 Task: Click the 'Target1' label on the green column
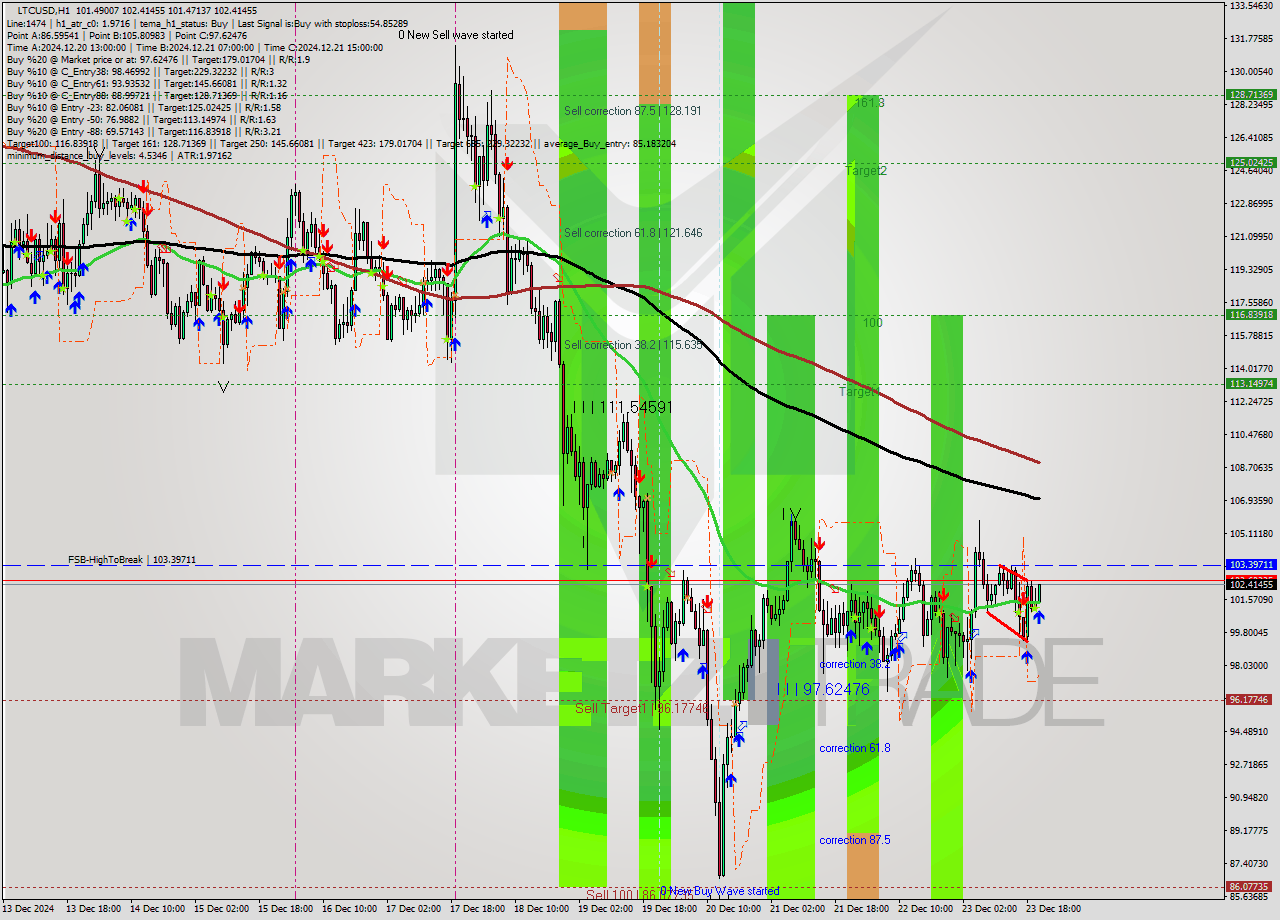point(859,392)
